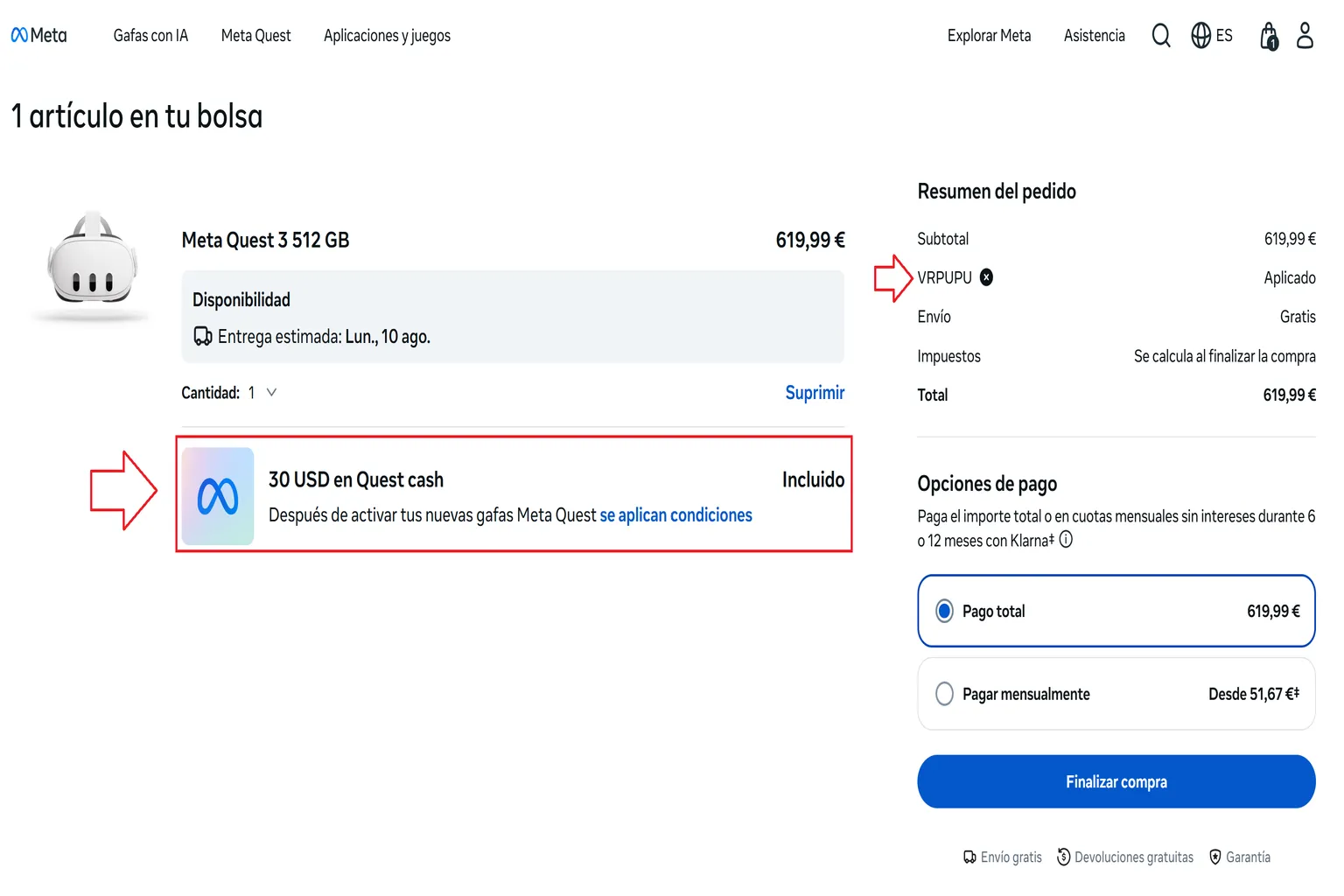Open Explorar Meta menu
The image size is (1344, 896).
tap(989, 36)
